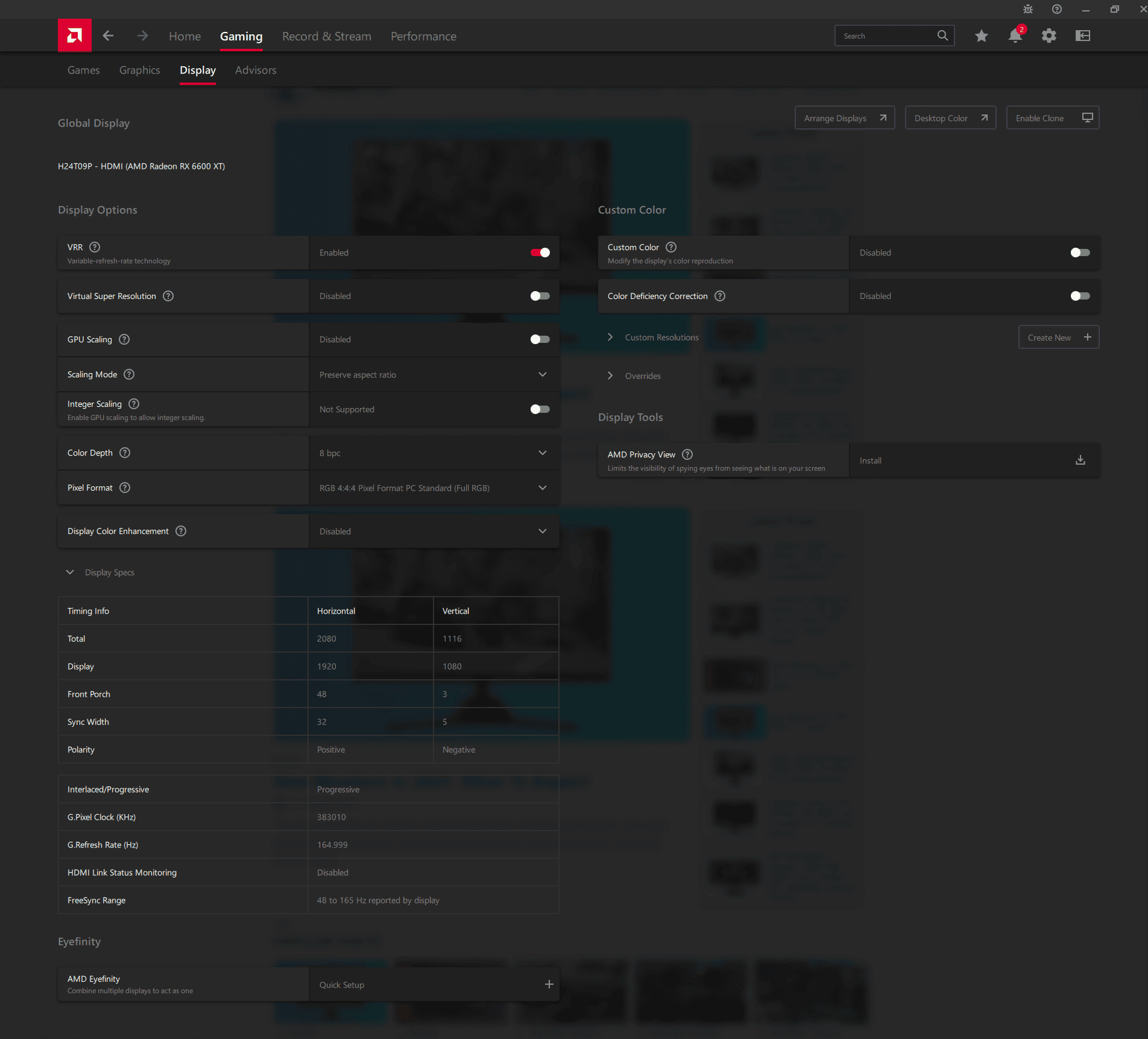Screen dimensions: 1148x1039
Task: Enable the Custom Color toggle
Action: [1080, 253]
